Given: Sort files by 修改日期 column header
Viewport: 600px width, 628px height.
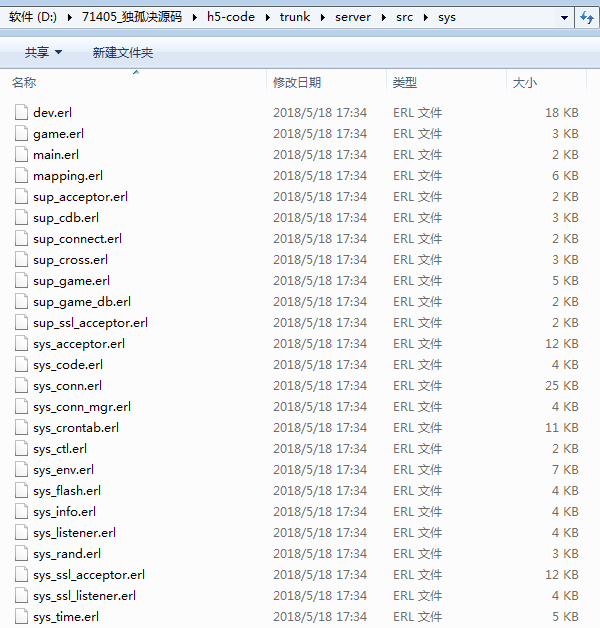Looking at the screenshot, I should pyautogui.click(x=297, y=83).
